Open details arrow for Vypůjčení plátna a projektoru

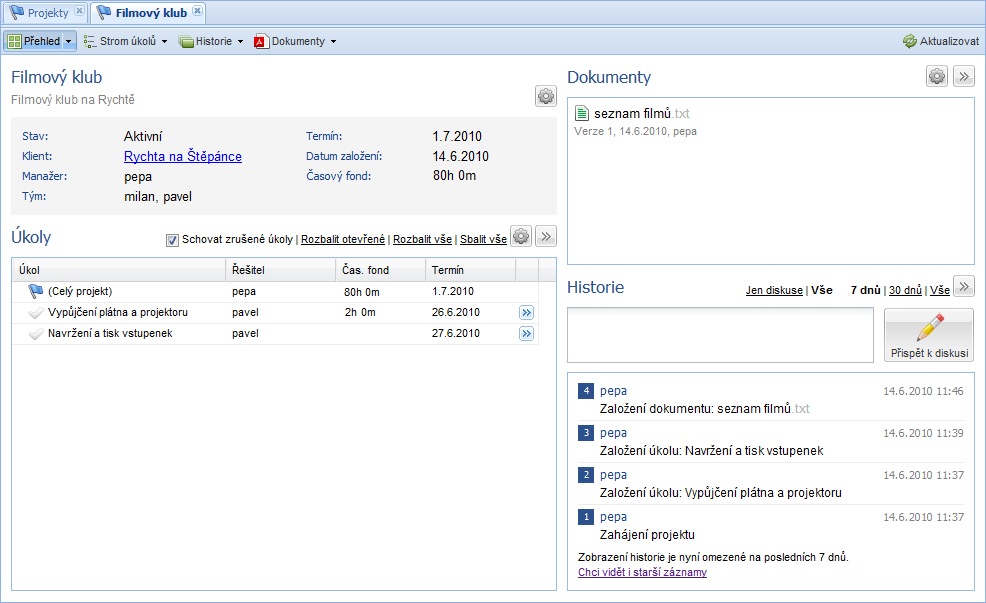pyautogui.click(x=526, y=312)
